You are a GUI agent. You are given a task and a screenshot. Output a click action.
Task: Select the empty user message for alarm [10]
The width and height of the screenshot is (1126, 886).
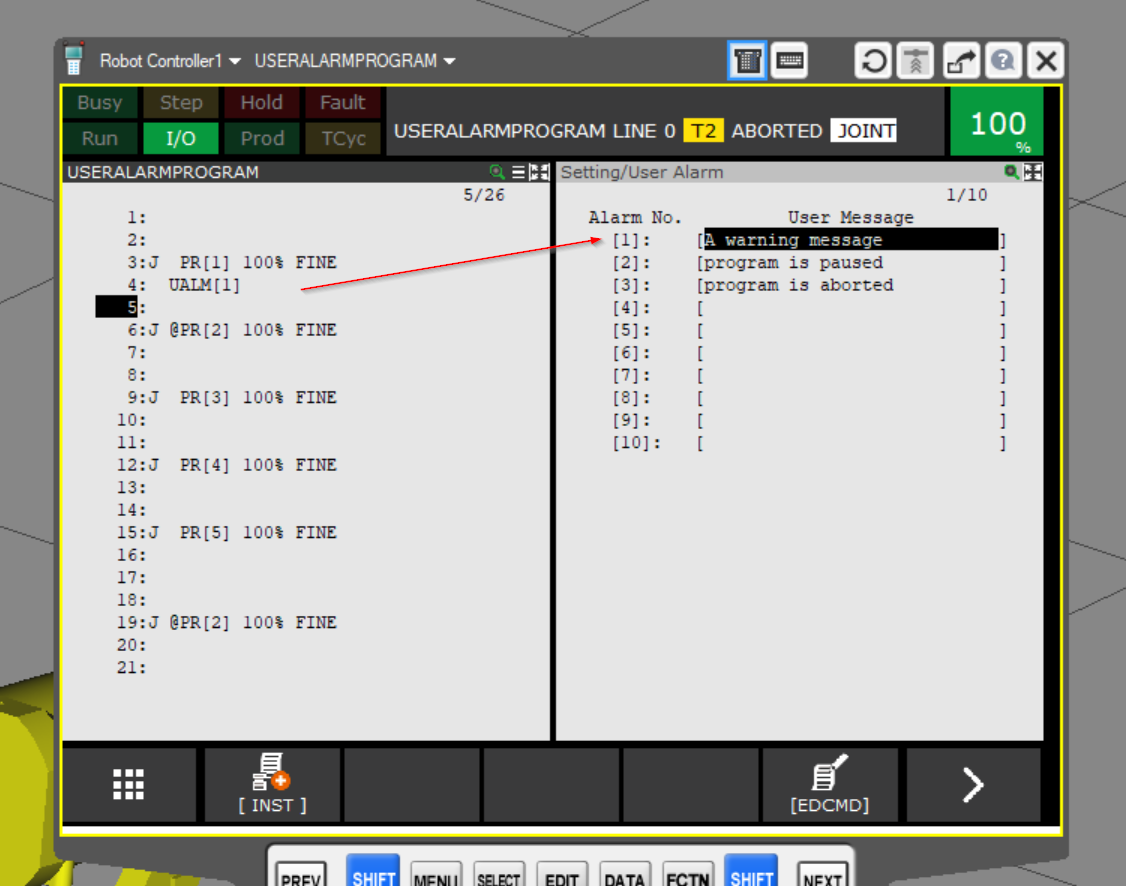click(851, 443)
